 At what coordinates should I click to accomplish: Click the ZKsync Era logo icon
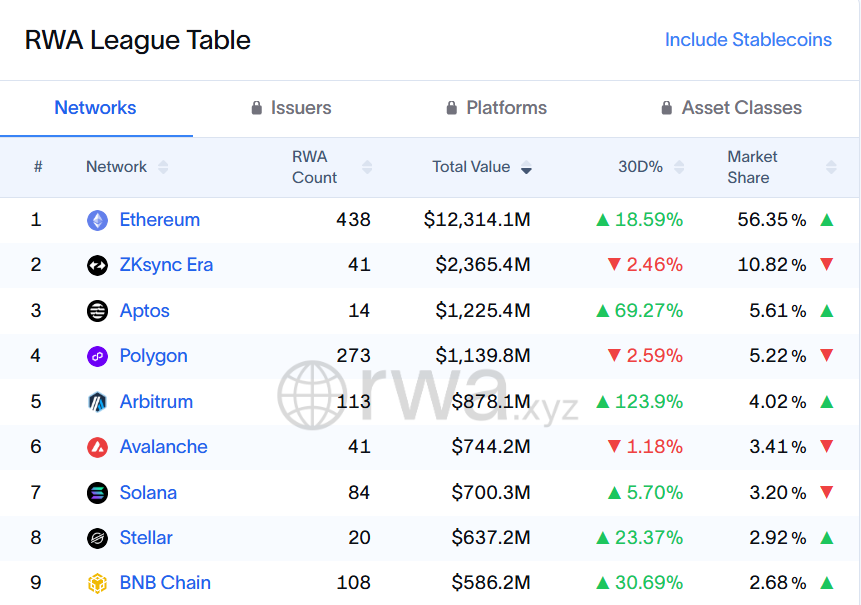click(97, 265)
